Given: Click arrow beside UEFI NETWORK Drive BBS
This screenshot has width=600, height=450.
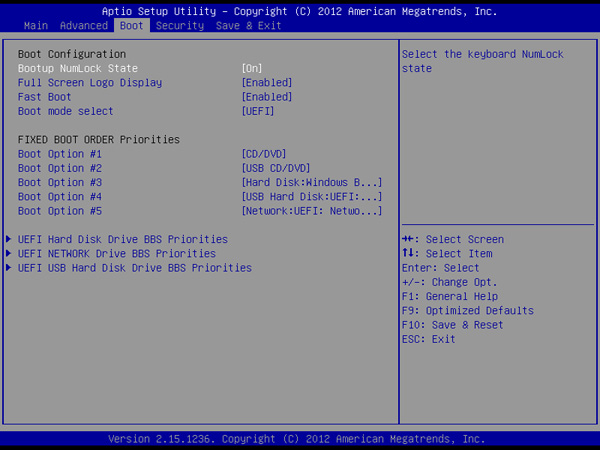Looking at the screenshot, I should point(9,254).
